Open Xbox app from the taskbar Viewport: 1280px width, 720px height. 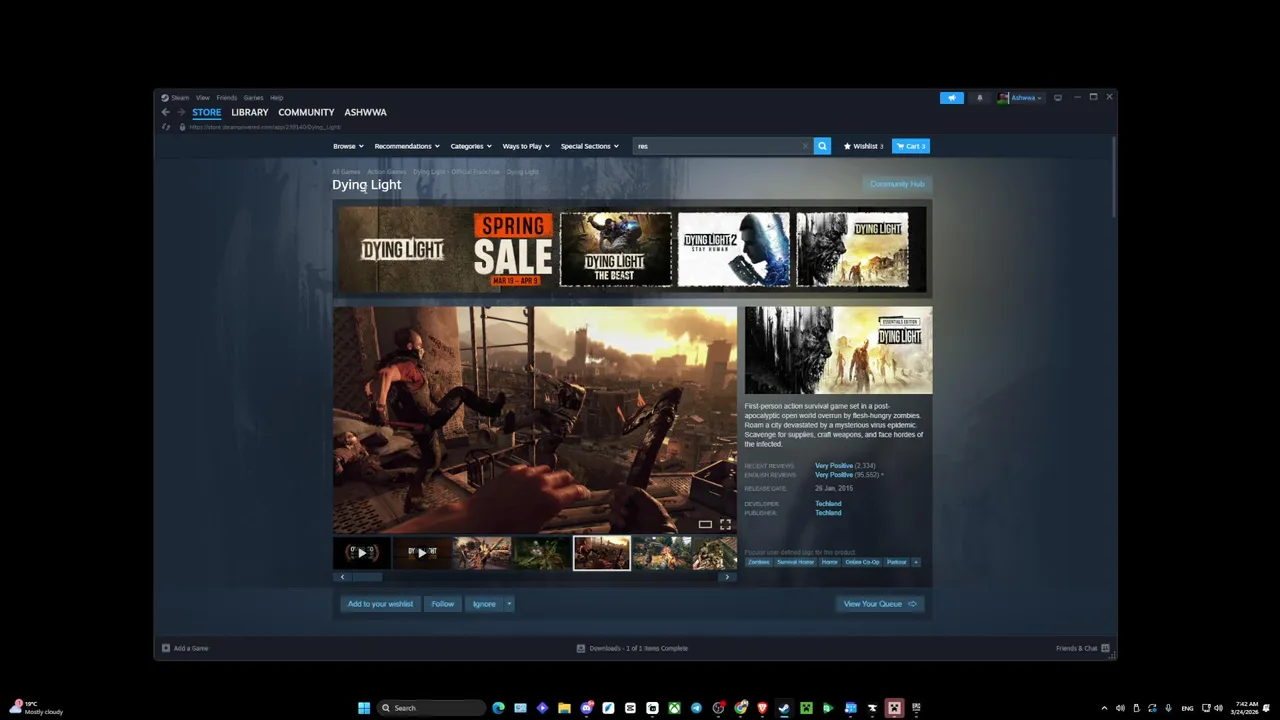(x=674, y=708)
